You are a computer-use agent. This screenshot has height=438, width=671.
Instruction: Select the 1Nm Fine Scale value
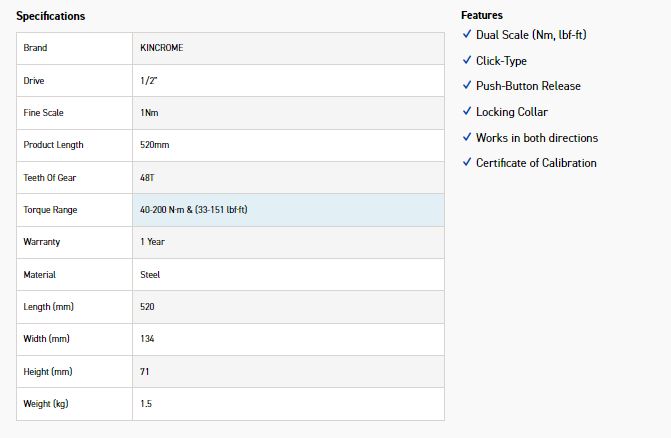[x=150, y=113]
